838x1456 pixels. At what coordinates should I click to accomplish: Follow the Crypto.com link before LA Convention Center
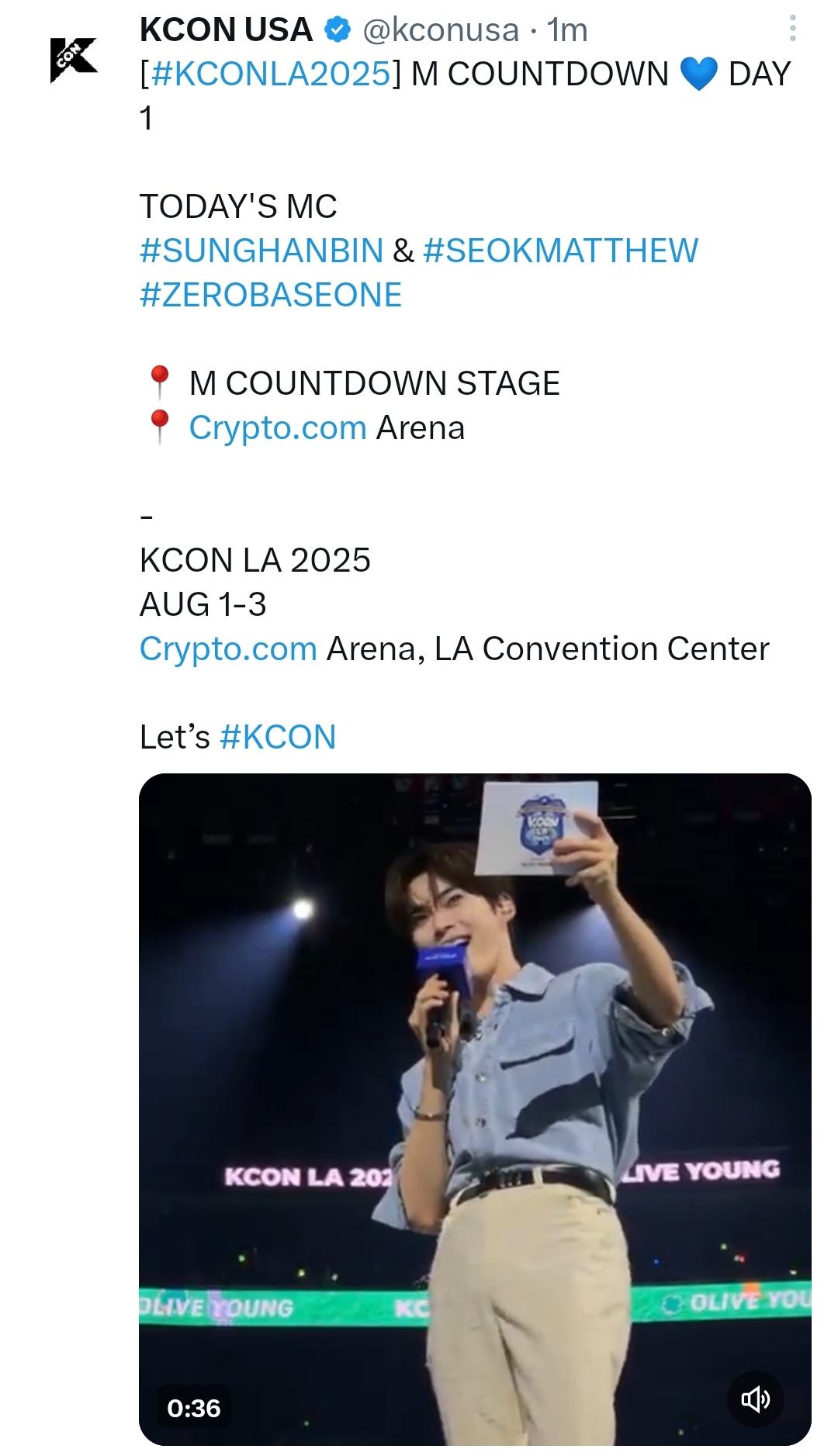(228, 649)
